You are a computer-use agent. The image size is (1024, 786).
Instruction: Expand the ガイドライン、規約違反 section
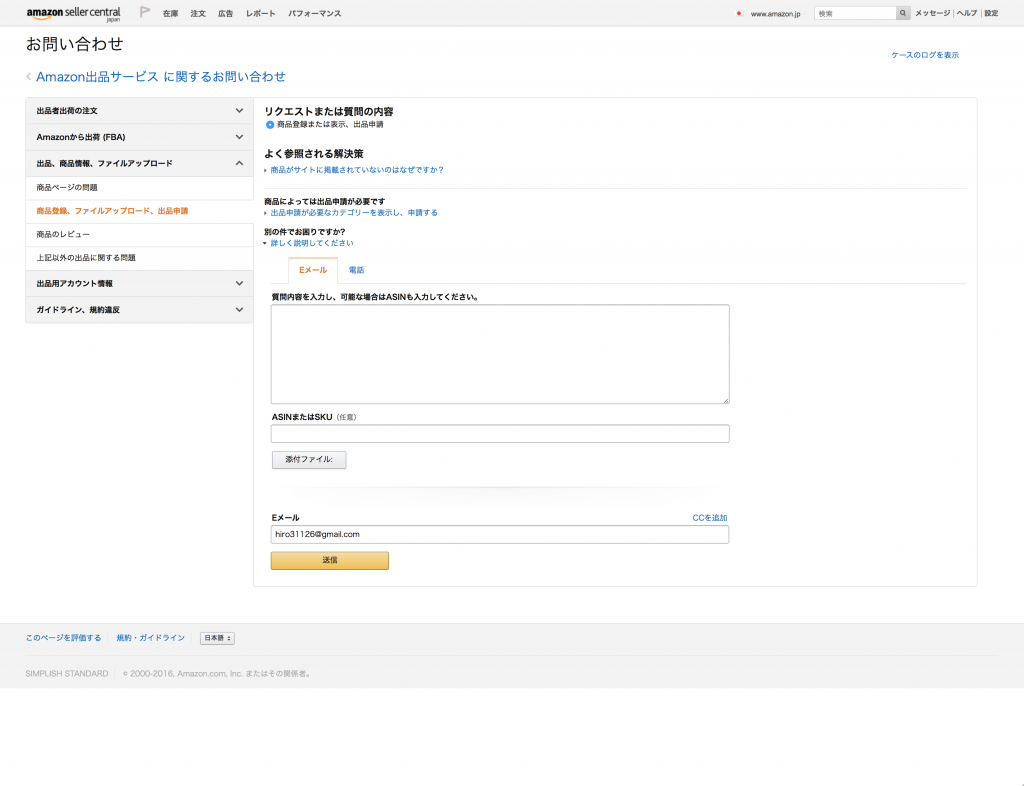coord(139,309)
